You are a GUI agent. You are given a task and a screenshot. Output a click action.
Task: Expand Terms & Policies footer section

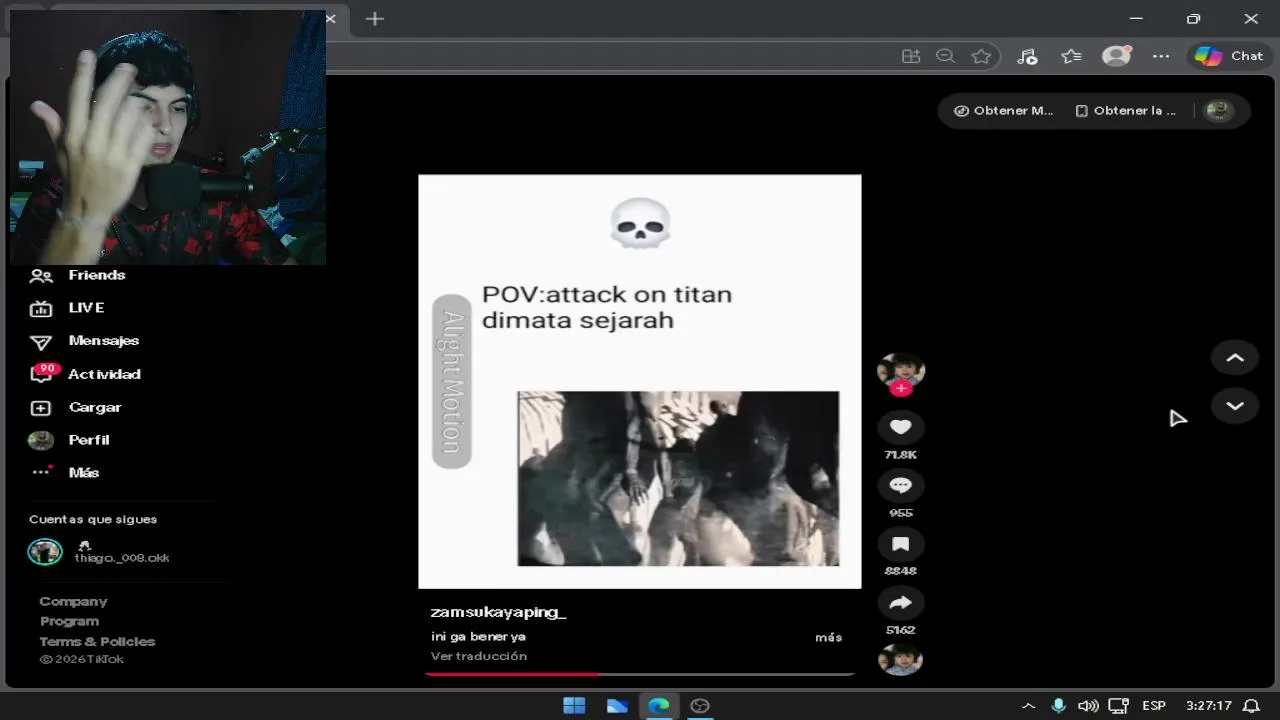click(97, 642)
